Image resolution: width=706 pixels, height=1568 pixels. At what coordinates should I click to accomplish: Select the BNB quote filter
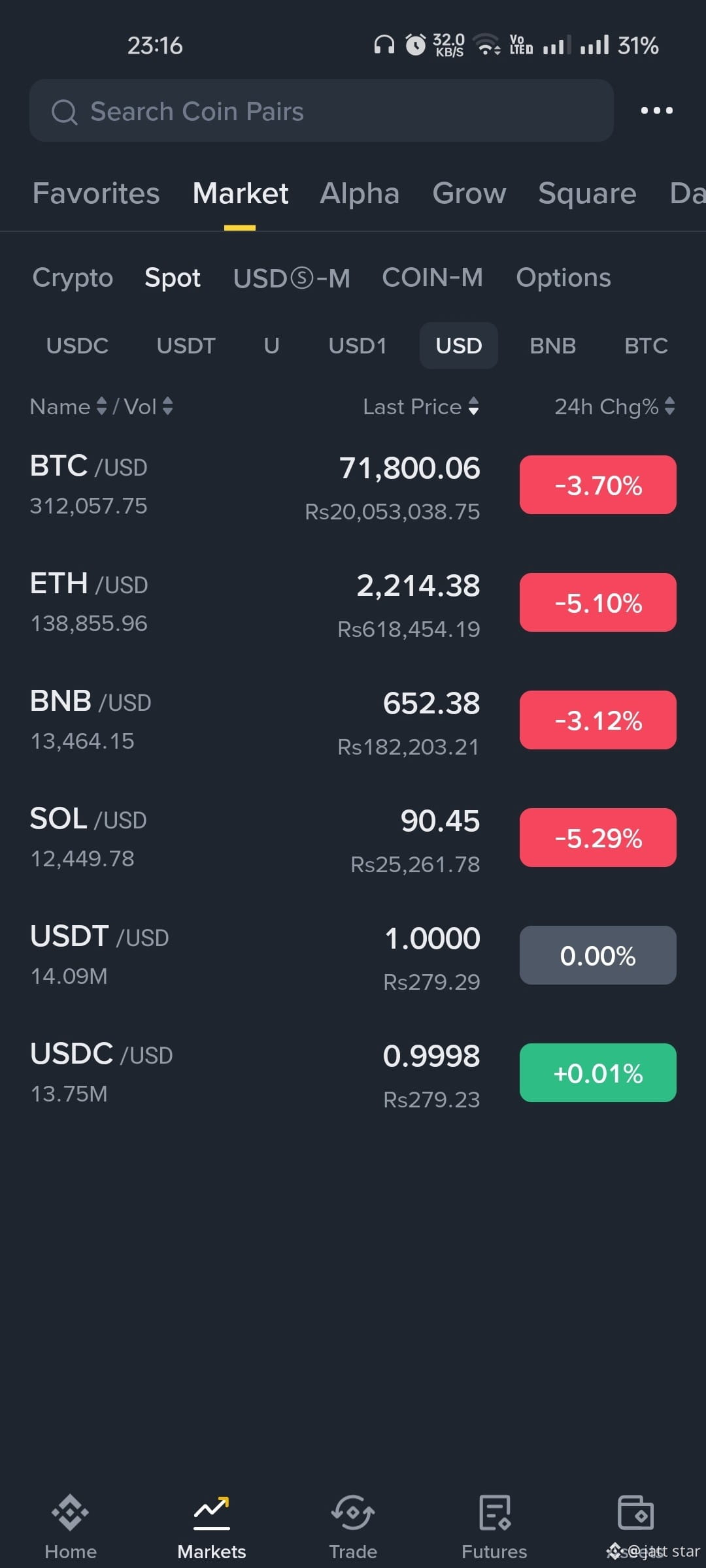point(553,346)
